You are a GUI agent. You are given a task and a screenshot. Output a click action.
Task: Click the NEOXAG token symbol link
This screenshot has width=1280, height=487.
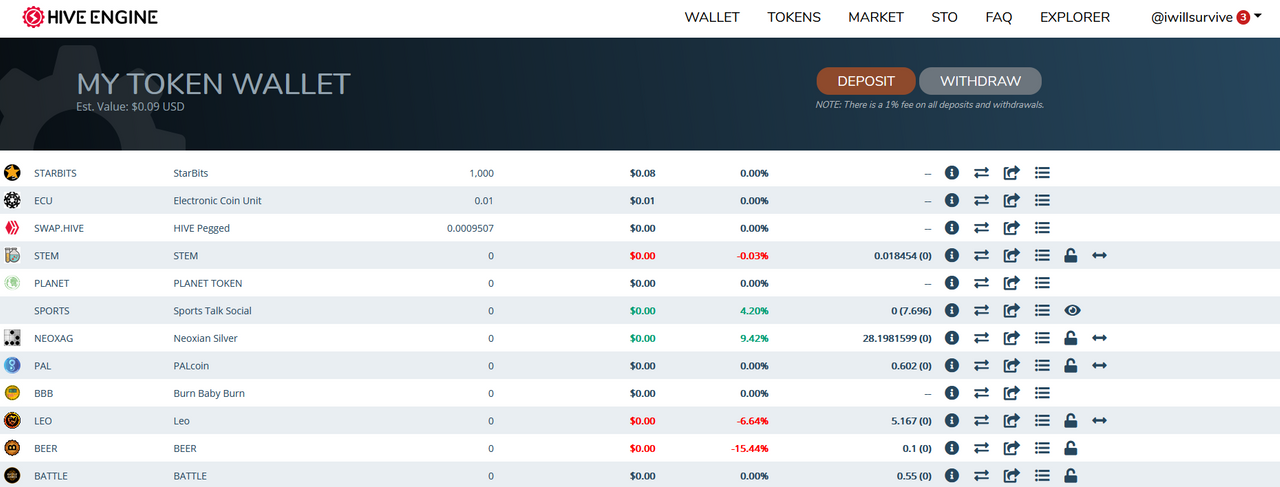pos(53,338)
